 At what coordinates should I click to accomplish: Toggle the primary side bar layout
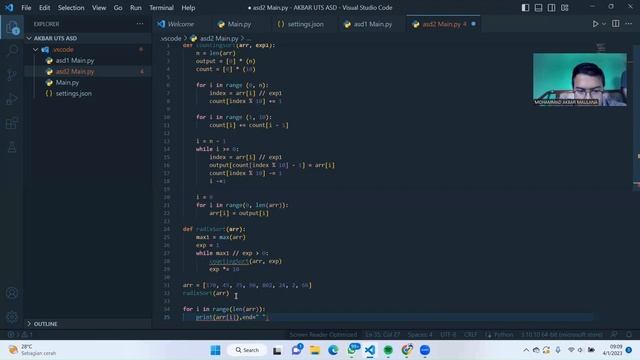pyautogui.click(x=525, y=8)
